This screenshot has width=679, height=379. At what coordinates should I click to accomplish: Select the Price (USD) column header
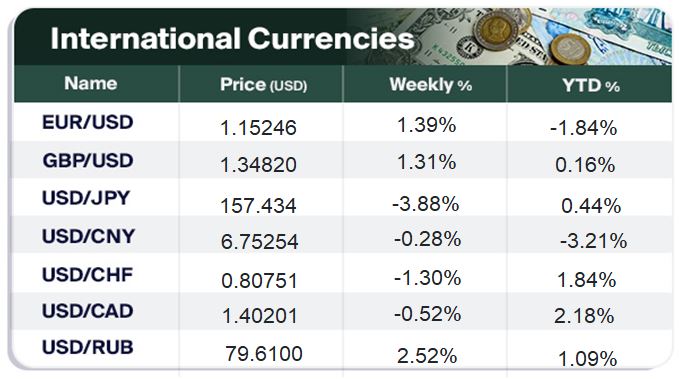[x=263, y=84]
